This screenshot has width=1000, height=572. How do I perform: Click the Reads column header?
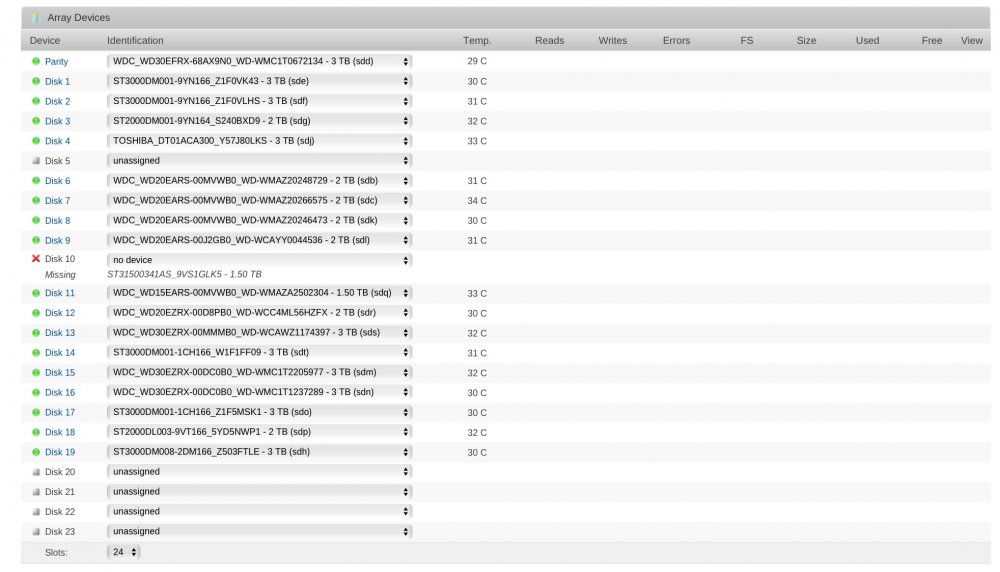550,40
